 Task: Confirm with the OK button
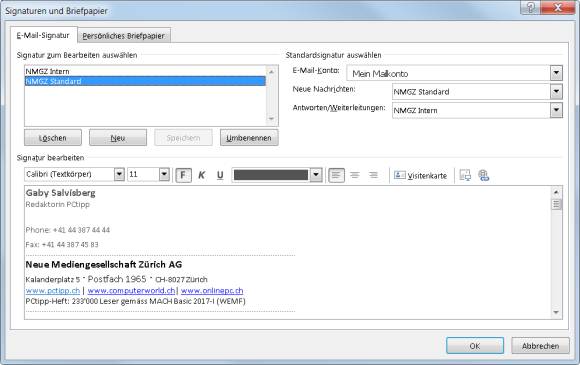(x=475, y=346)
